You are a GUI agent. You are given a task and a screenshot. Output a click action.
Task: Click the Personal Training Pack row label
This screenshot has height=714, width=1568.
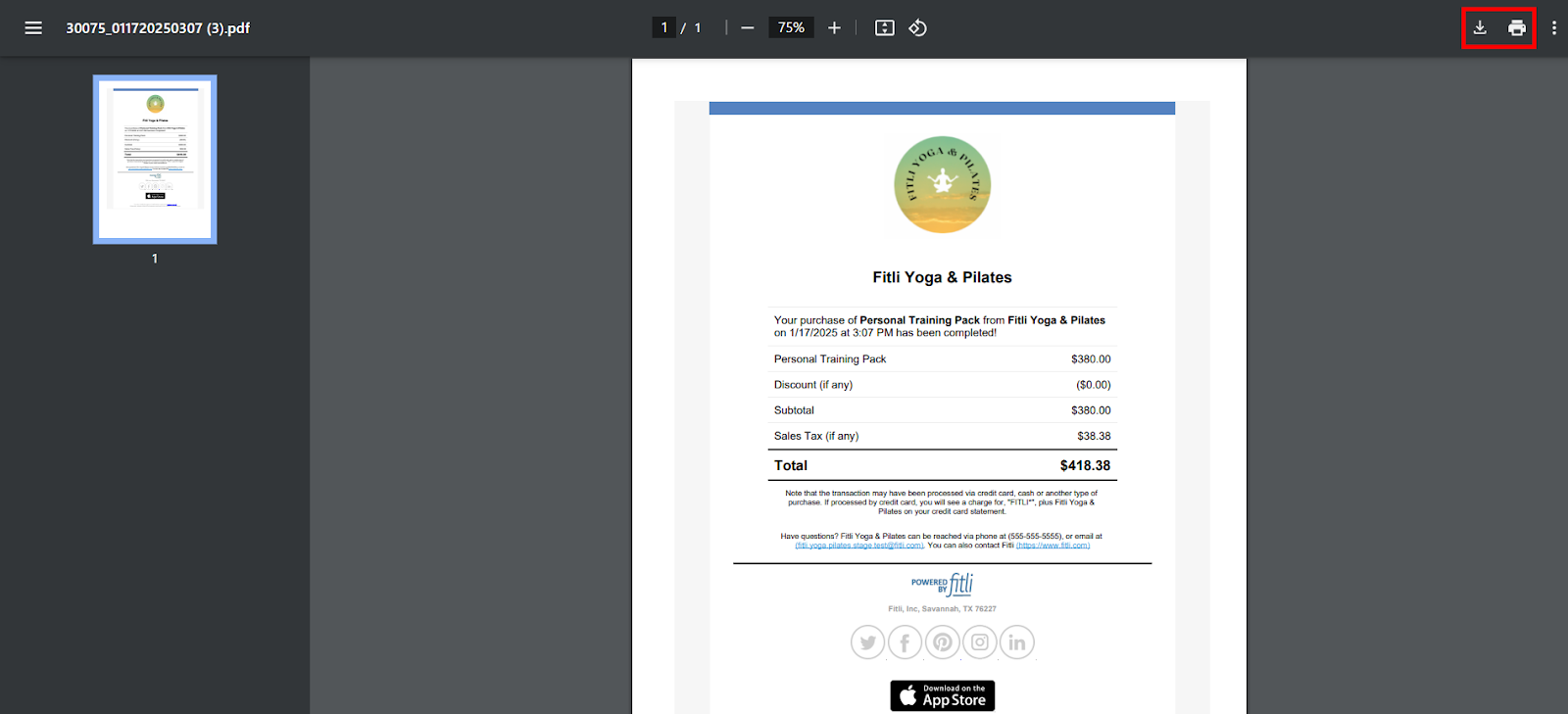point(830,359)
